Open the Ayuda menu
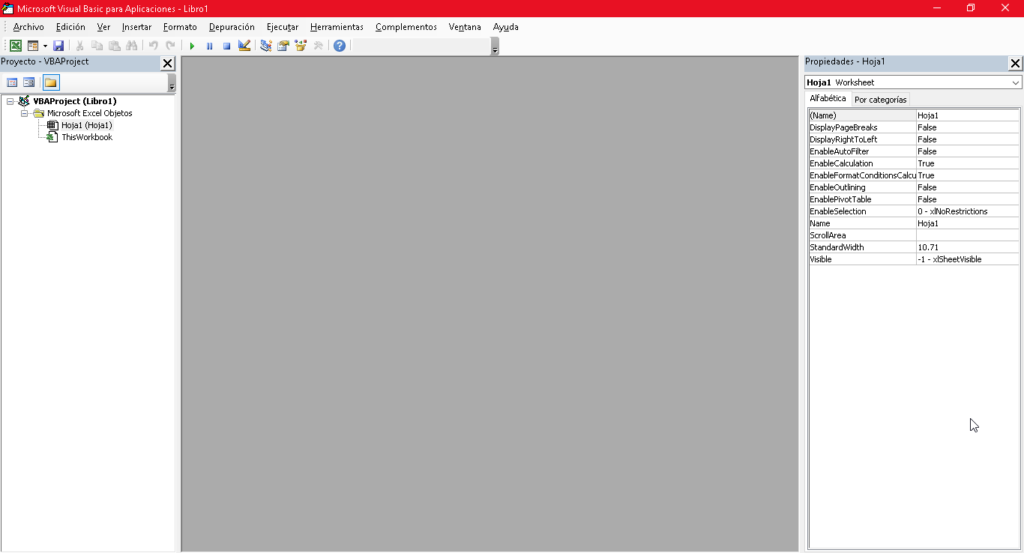The height and width of the screenshot is (553, 1024). click(x=505, y=27)
